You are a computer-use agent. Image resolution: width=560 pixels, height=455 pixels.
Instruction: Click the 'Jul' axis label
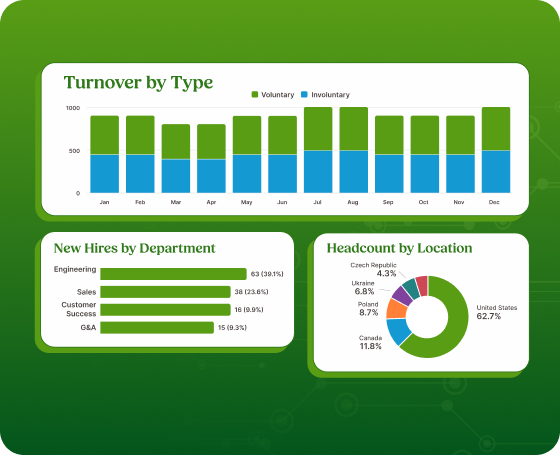point(317,202)
